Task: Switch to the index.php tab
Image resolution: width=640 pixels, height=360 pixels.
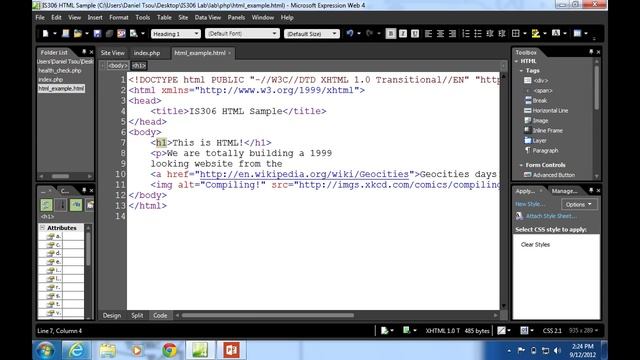Action: (x=147, y=53)
